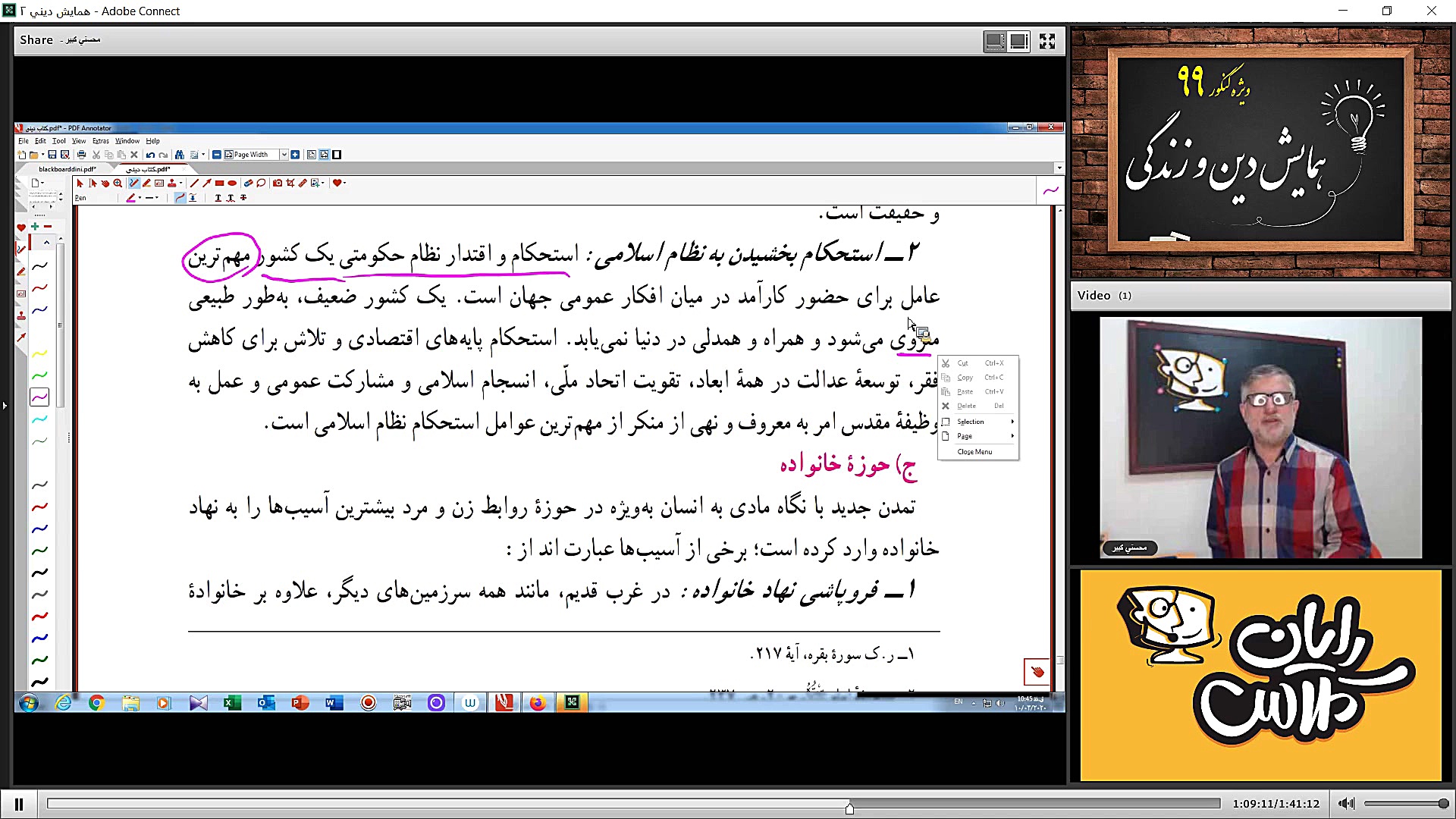Open the Page Width zoom dropdown

(x=284, y=155)
